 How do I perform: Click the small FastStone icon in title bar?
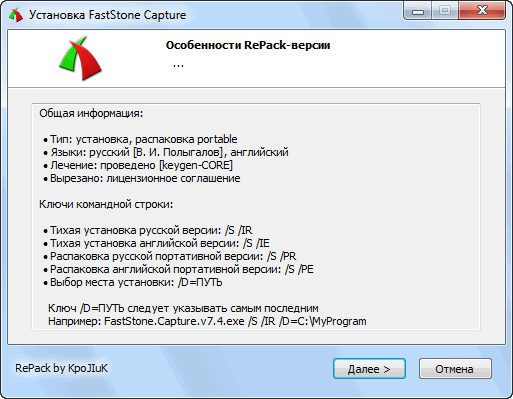click(x=16, y=15)
